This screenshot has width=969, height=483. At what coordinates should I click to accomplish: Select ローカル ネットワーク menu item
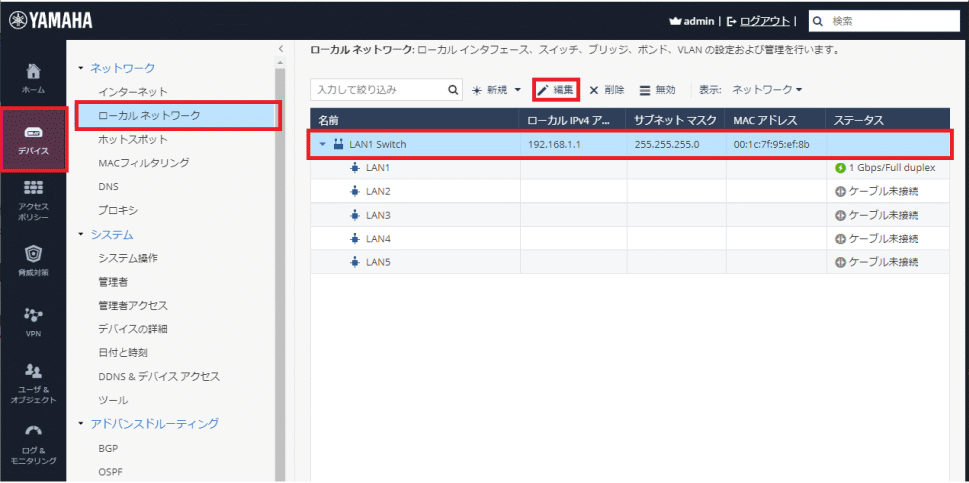click(148, 116)
